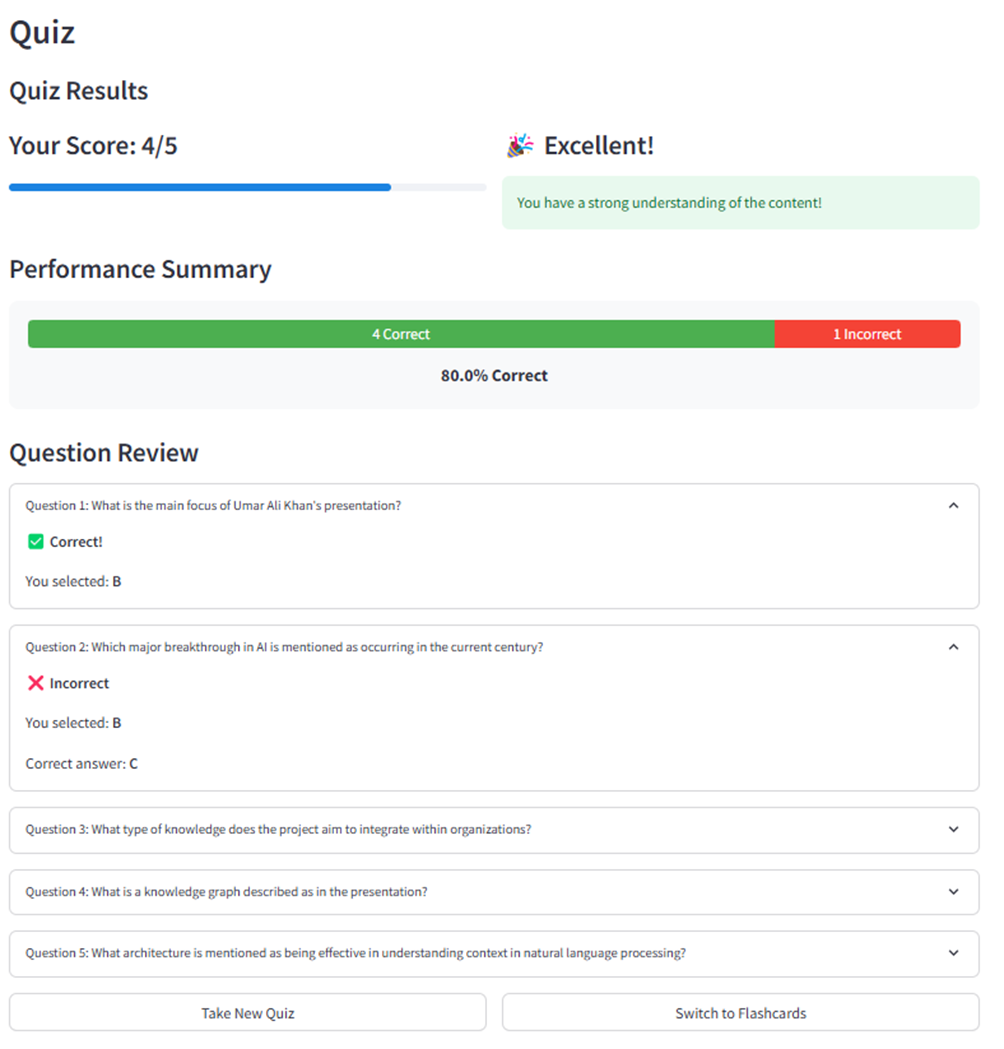Click Question 1 header about Umar Ali Khan
Screen dimensions: 1004x1049
tap(213, 506)
